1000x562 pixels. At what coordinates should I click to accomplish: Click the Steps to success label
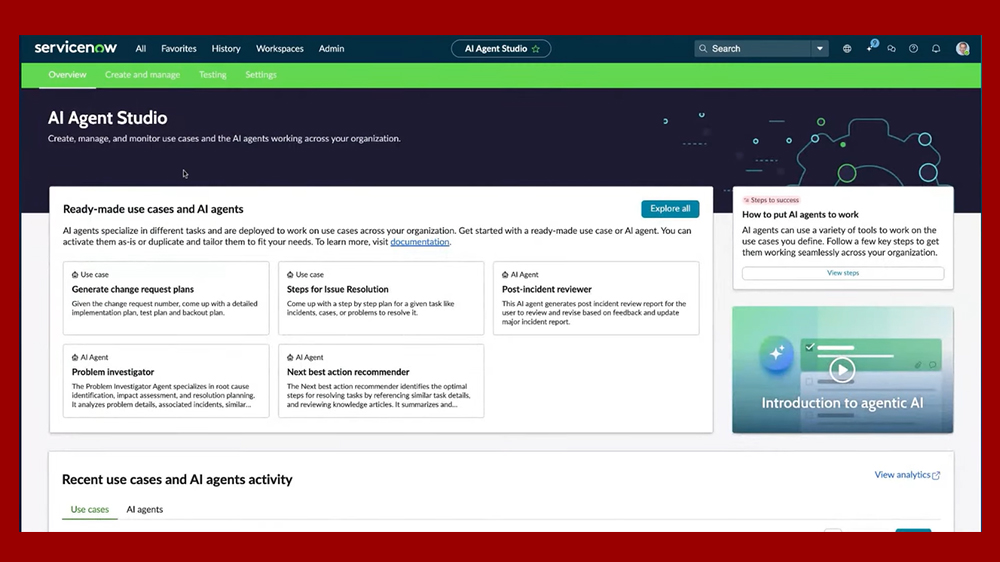click(x=771, y=200)
